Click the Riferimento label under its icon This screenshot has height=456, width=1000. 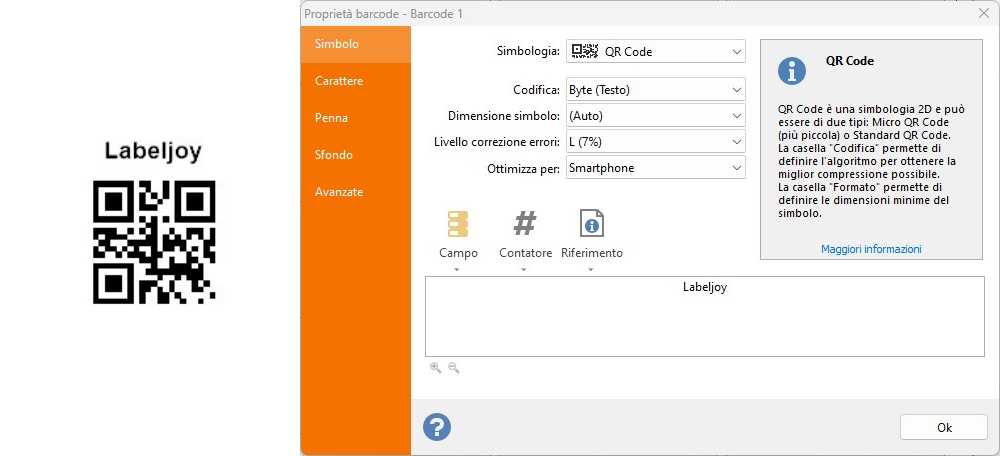(x=591, y=253)
